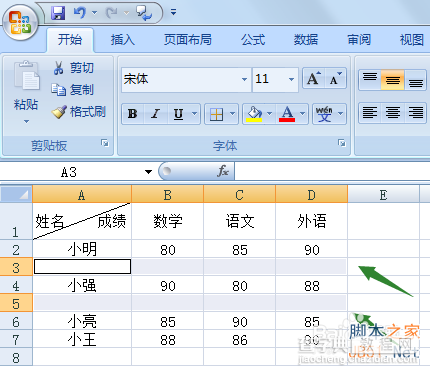The height and width of the screenshot is (366, 430).
Task: Click the Select All corner triangle
Action: point(17,194)
